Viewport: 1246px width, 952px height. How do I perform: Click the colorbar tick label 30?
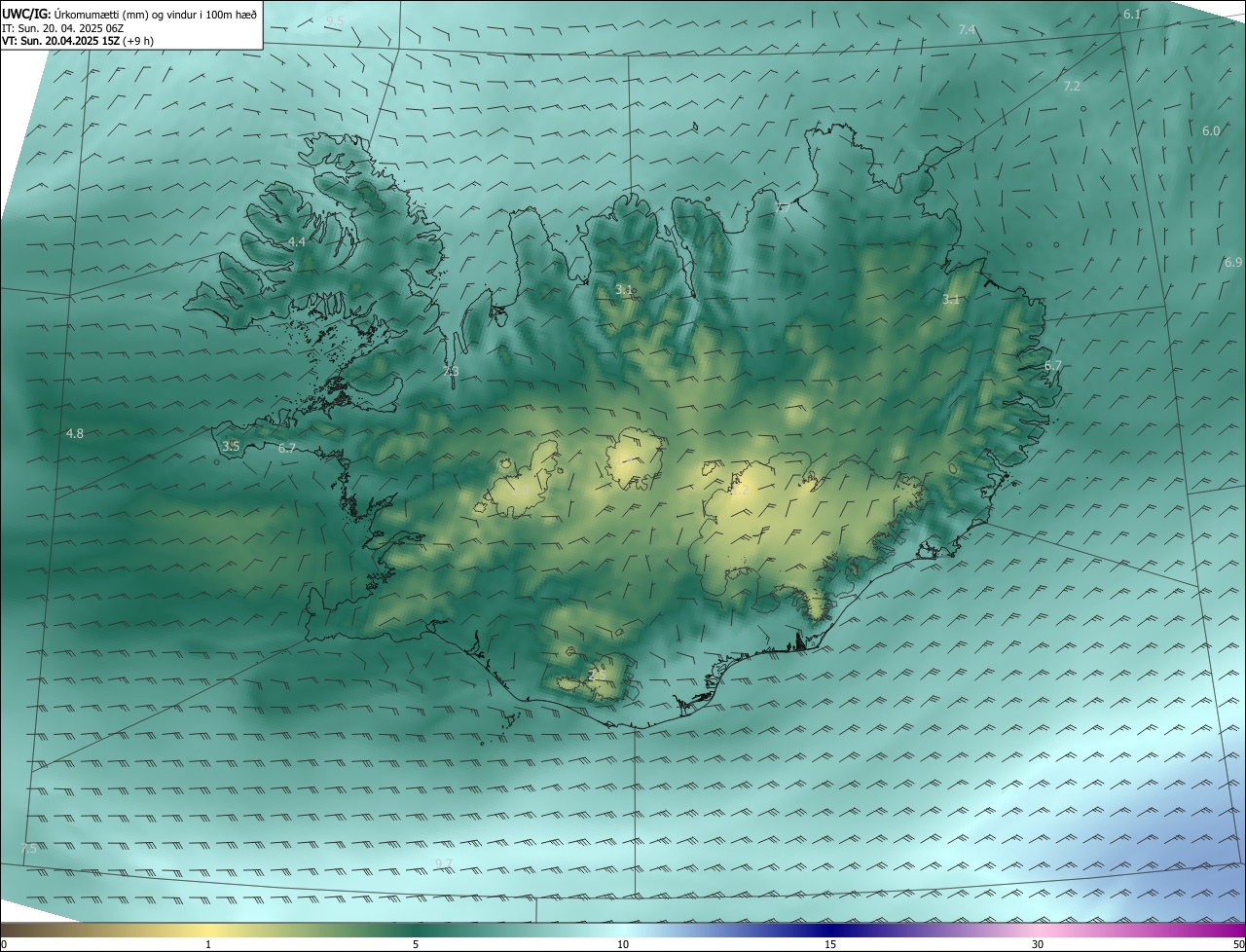pyautogui.click(x=1038, y=945)
